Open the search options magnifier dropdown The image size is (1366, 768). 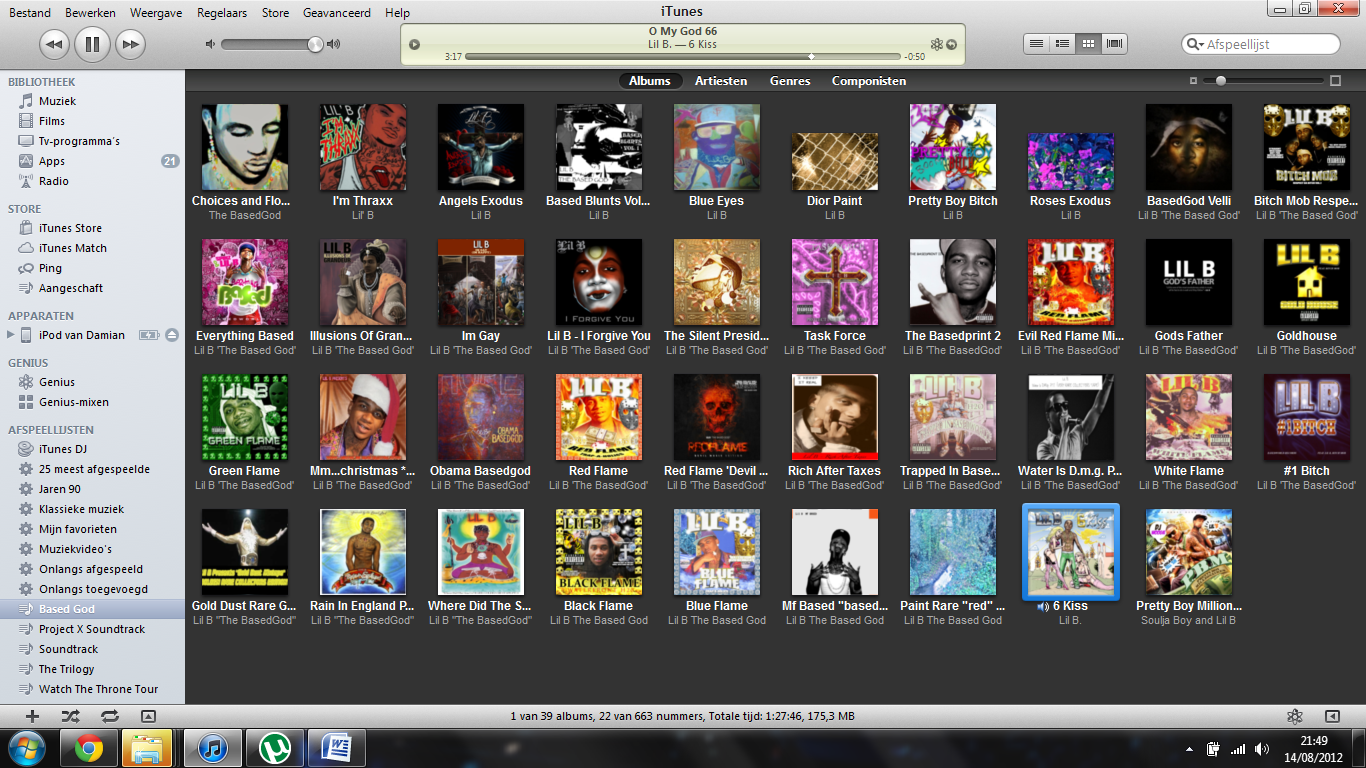[x=1194, y=45]
